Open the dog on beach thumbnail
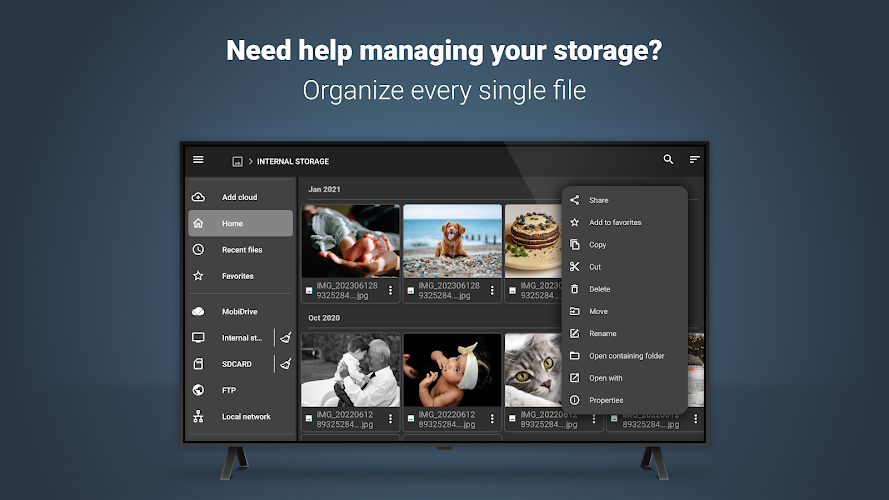This screenshot has width=889, height=500. [452, 241]
